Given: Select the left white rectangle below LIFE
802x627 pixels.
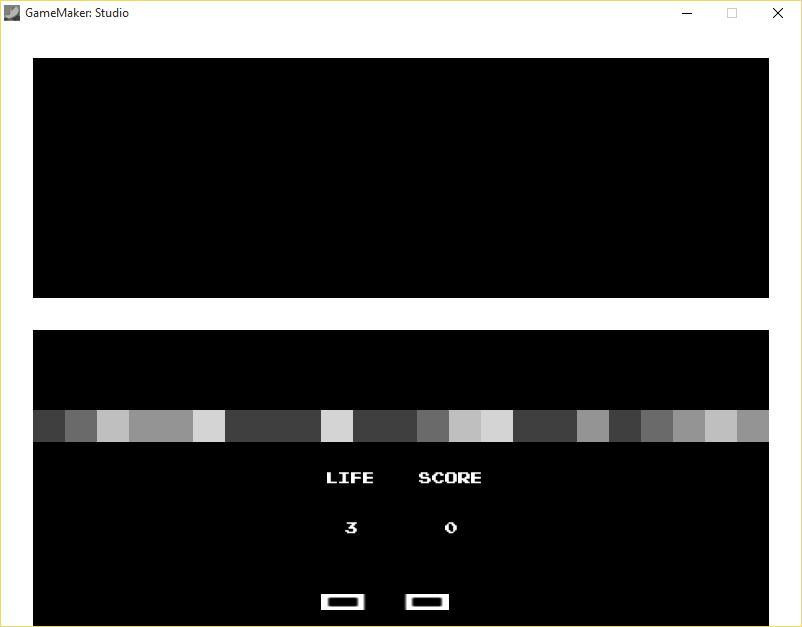Looking at the screenshot, I should pos(343,602).
